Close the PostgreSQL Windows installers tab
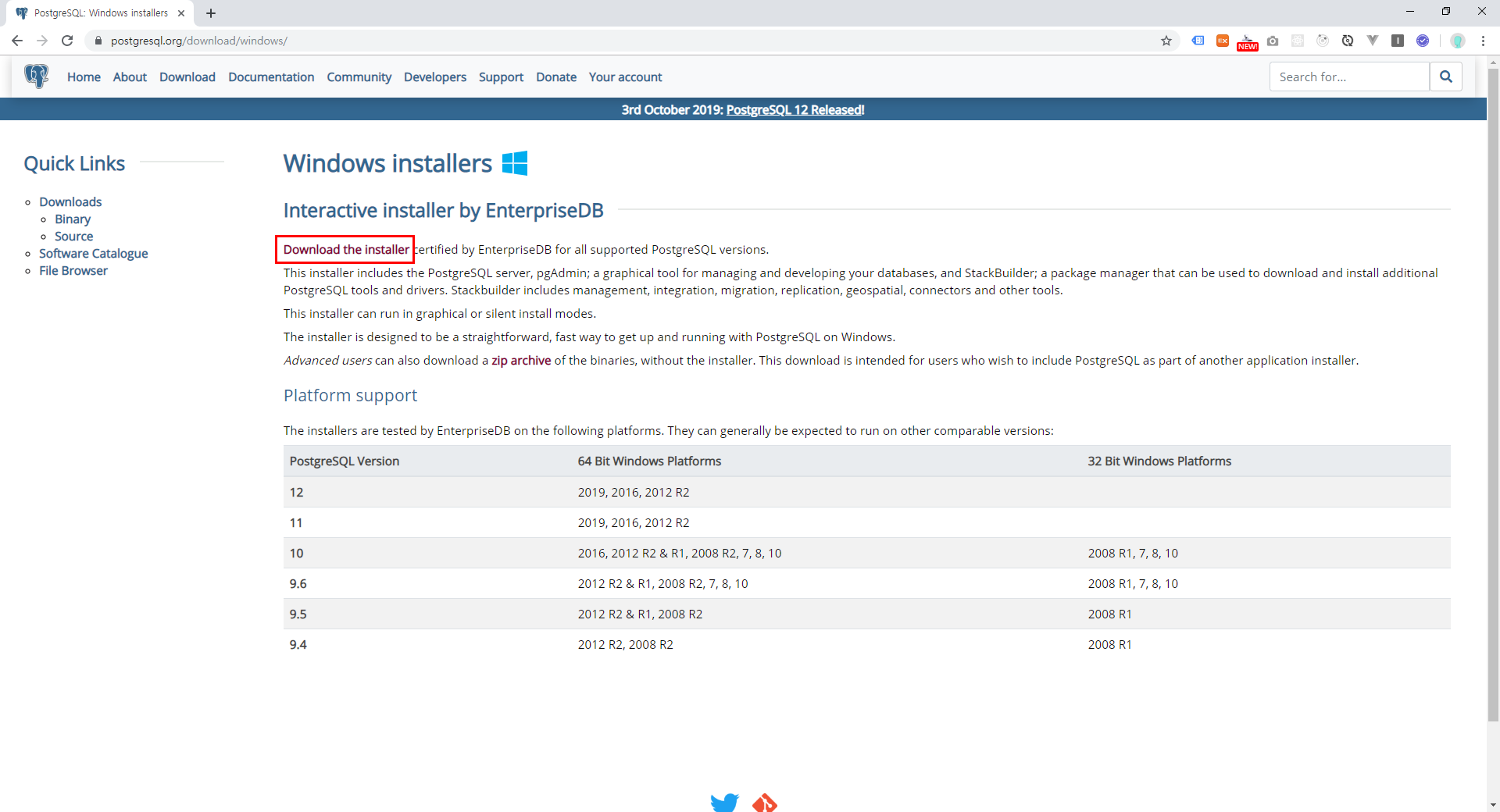Image resolution: width=1500 pixels, height=812 pixels. pos(181,13)
